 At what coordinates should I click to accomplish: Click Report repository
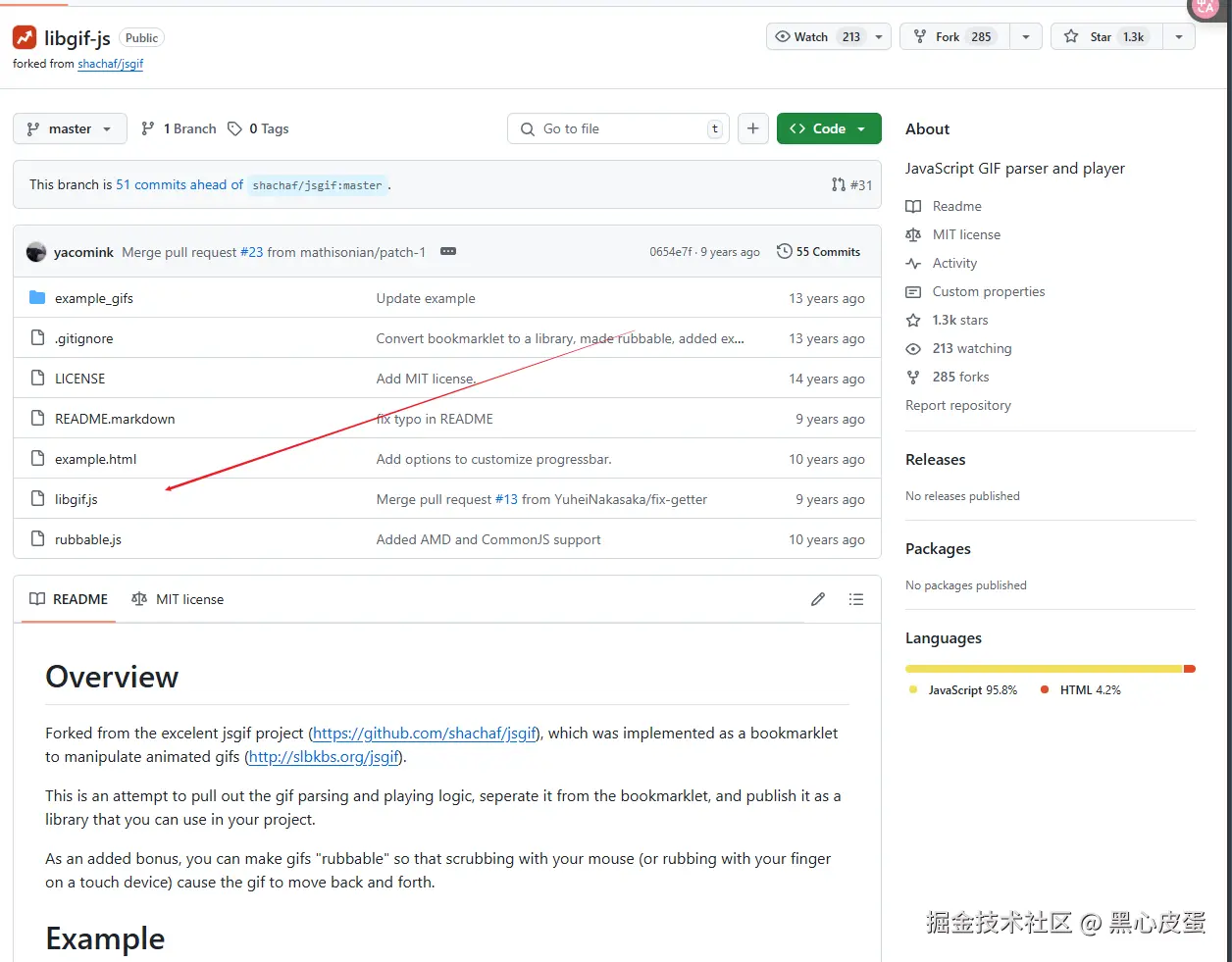[x=958, y=405]
